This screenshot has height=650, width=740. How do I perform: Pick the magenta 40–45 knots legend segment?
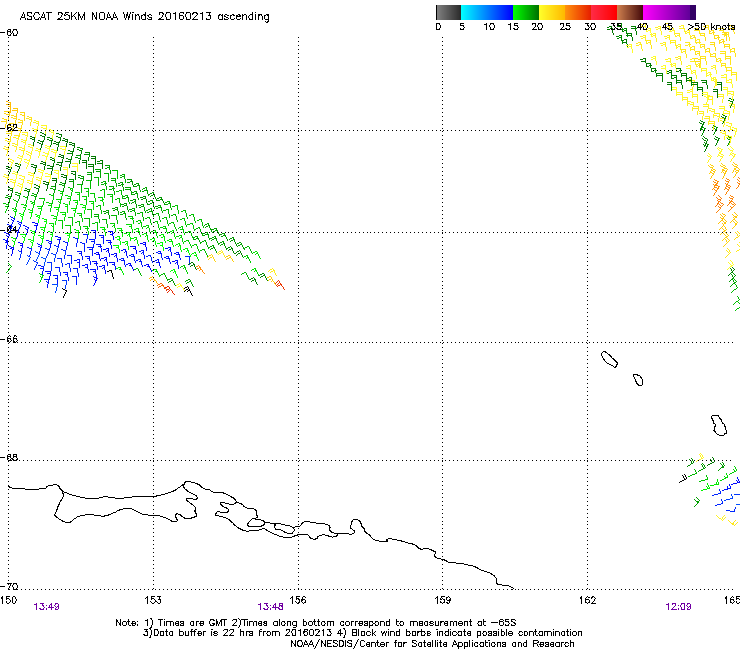pyautogui.click(x=656, y=12)
